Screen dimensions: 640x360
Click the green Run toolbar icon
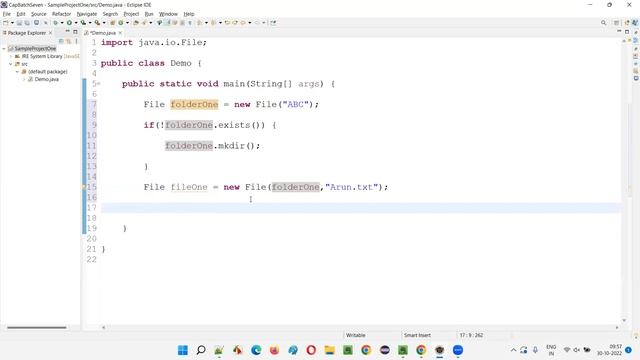point(69,23)
